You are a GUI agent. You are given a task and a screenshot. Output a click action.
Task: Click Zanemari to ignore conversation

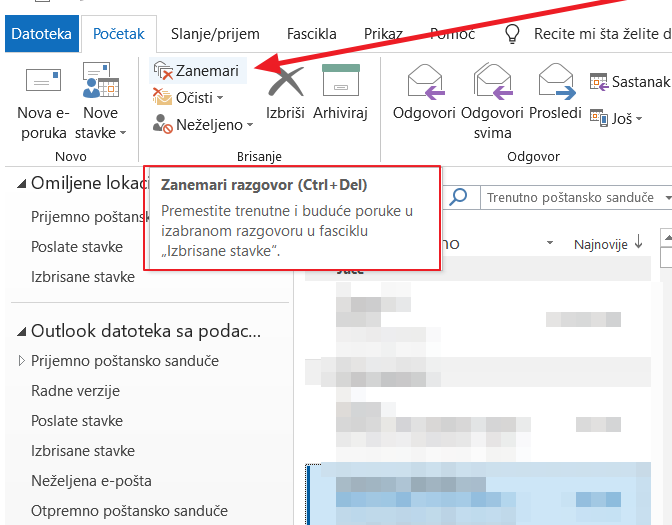pyautogui.click(x=198, y=71)
